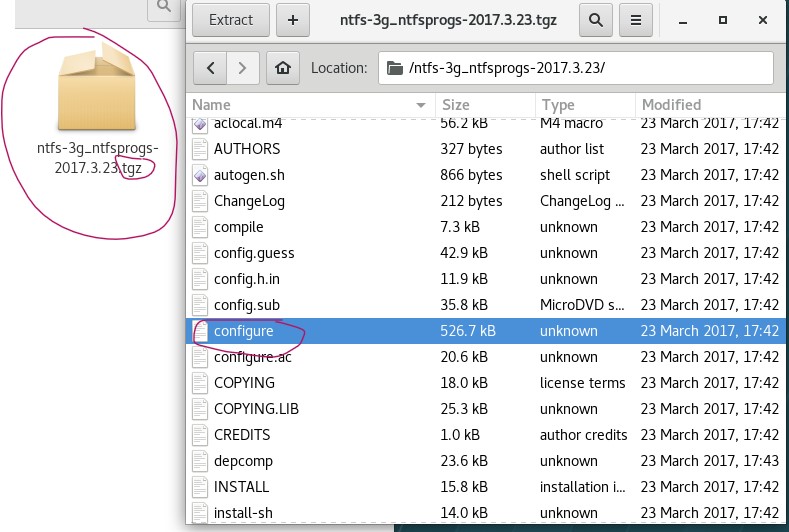
Task: Select the compile file icon
Action: (x=200, y=227)
